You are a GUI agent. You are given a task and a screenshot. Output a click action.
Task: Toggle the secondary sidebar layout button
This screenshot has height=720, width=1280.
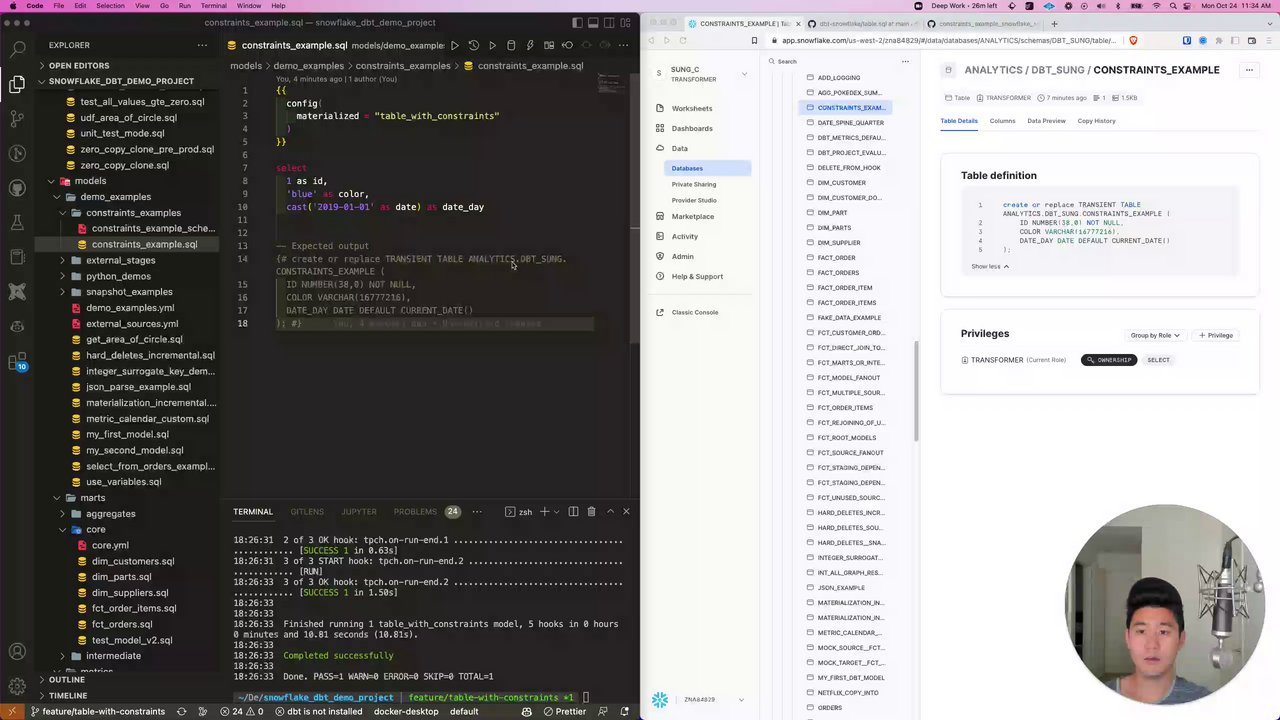(x=611, y=23)
